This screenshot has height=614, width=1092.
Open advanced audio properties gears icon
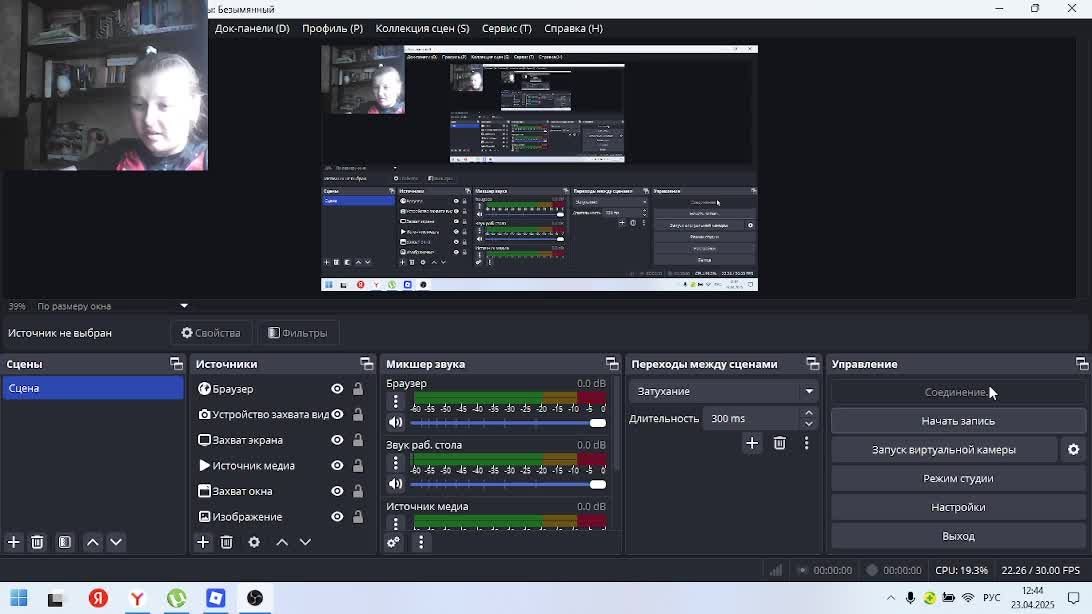point(393,542)
